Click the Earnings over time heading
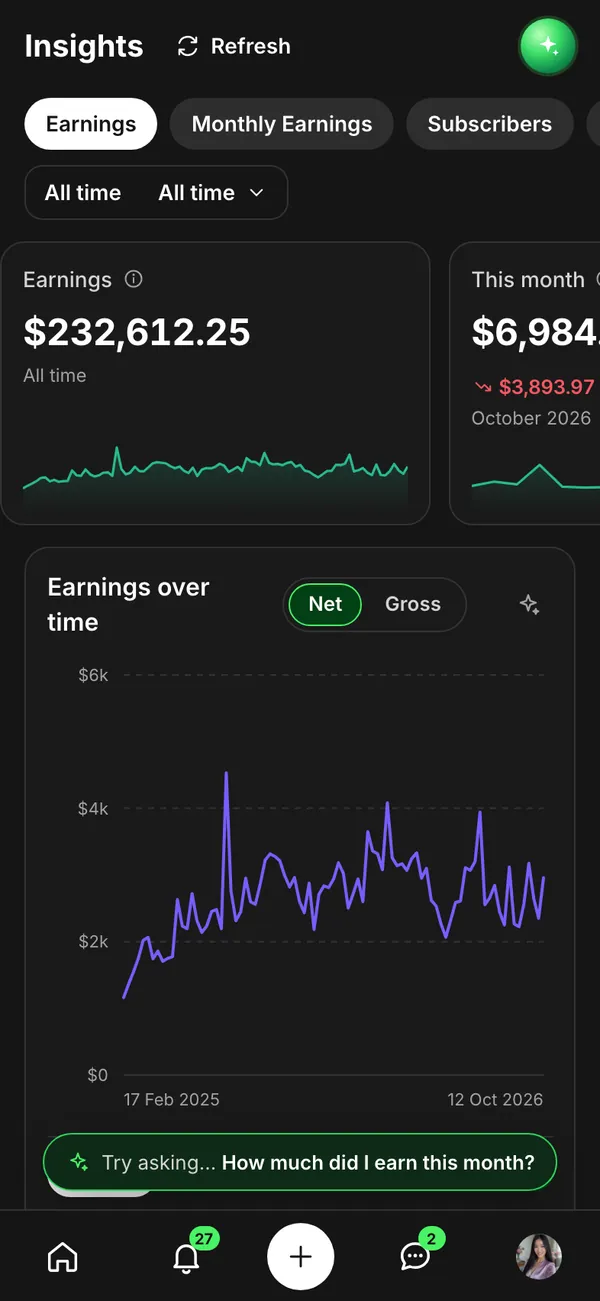The height and width of the screenshot is (1301, 600). coord(128,604)
